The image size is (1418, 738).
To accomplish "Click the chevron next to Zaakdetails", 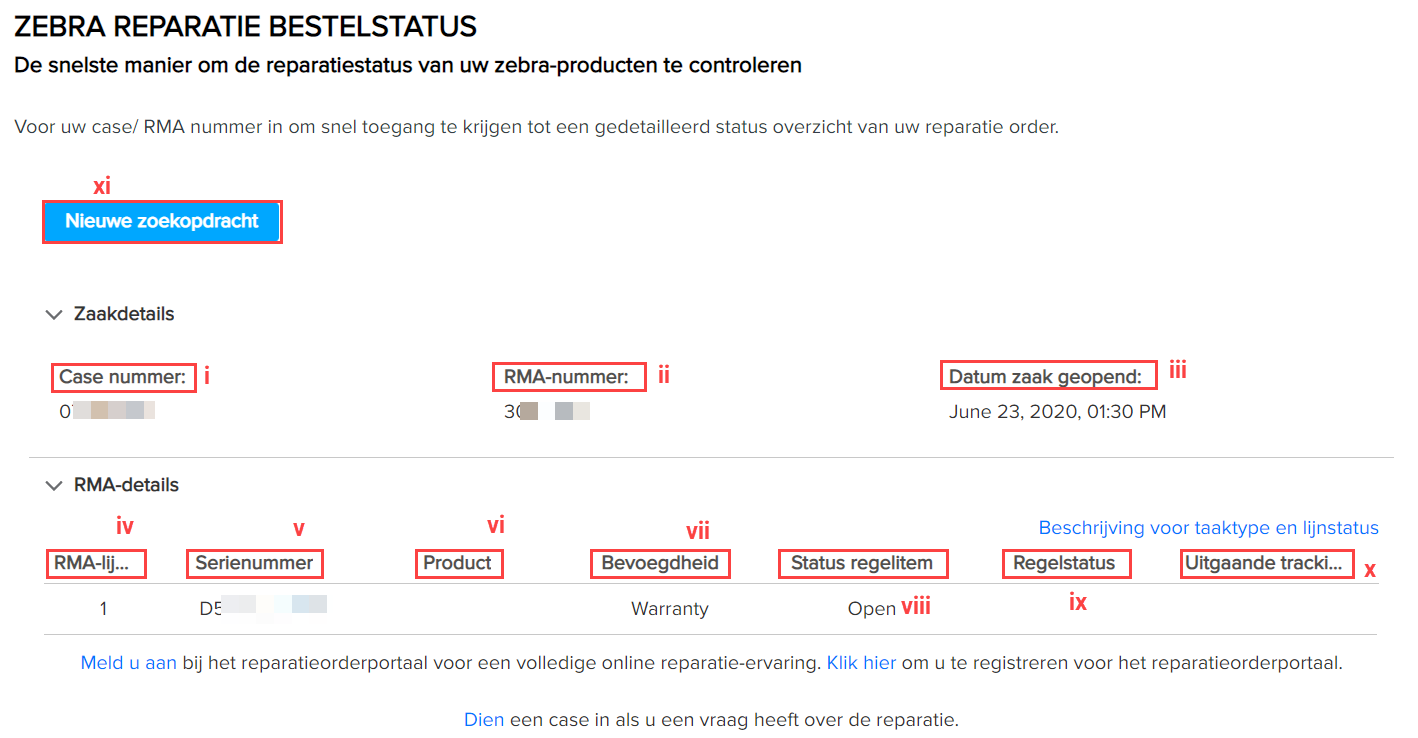I will tap(54, 314).
